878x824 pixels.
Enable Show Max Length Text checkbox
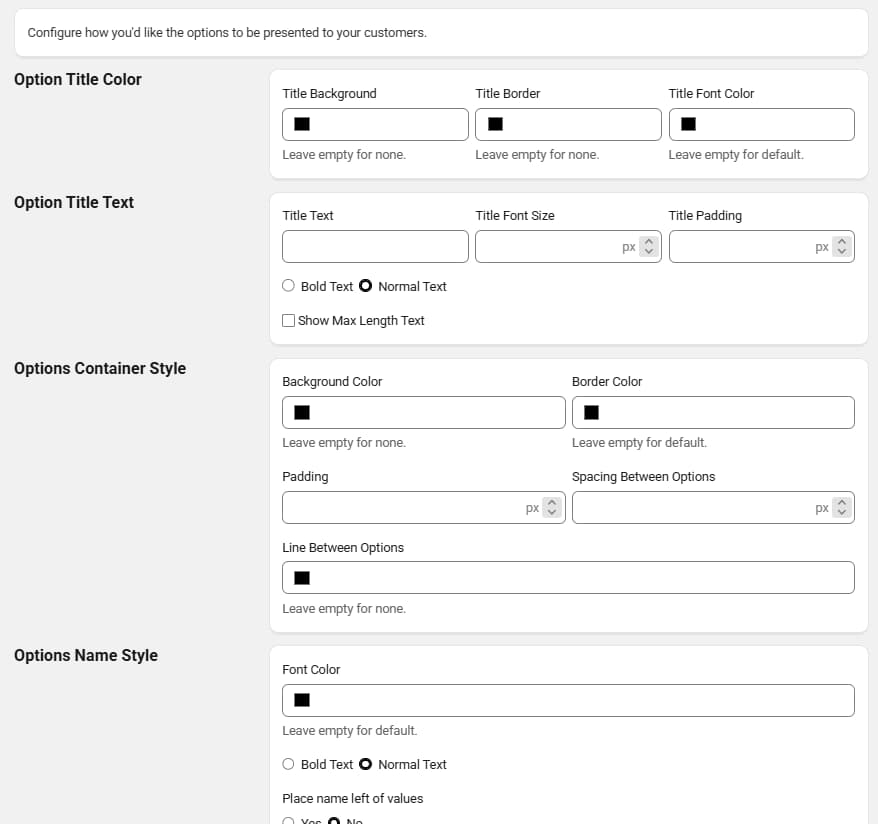(288, 320)
